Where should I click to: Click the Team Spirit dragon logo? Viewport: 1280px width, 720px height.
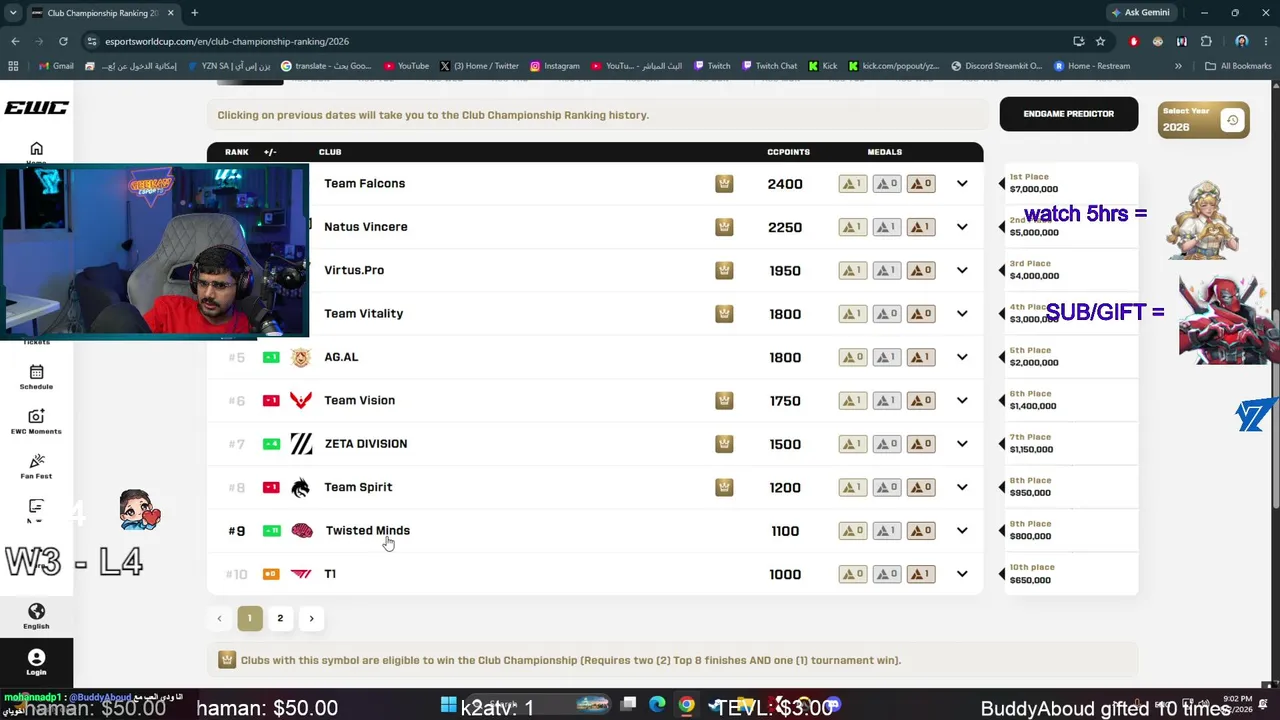click(x=301, y=487)
